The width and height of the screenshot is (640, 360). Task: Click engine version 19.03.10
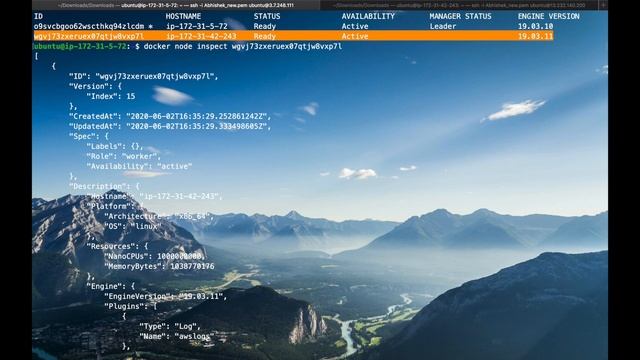click(536, 26)
